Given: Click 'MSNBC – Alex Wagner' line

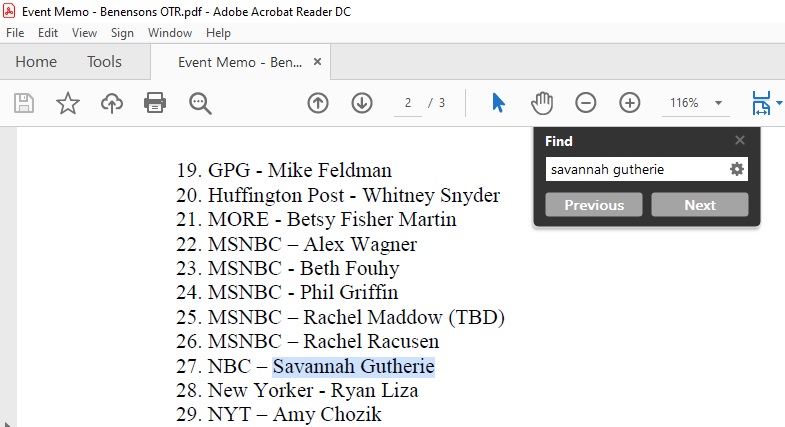Looking at the screenshot, I should (312, 244).
